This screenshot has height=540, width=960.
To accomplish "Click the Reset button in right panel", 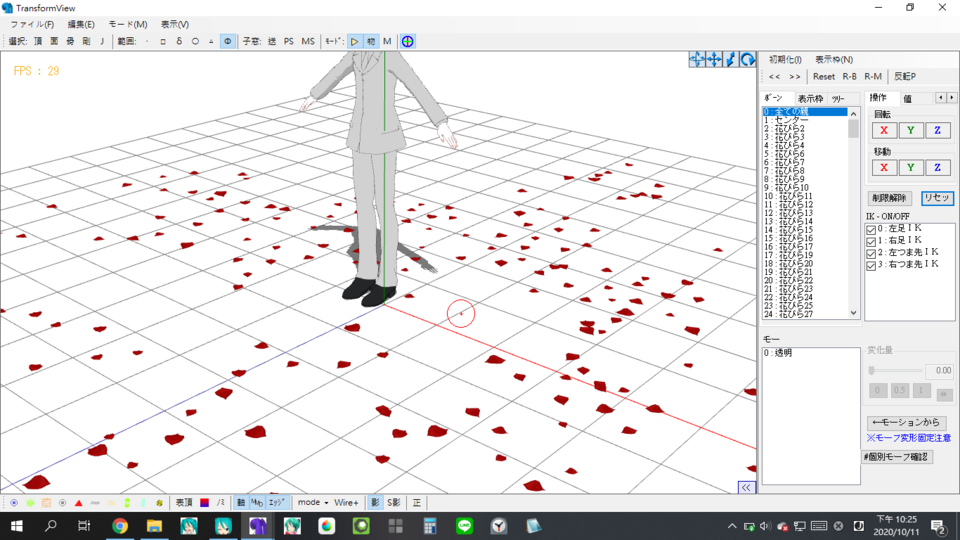I will pyautogui.click(x=823, y=77).
